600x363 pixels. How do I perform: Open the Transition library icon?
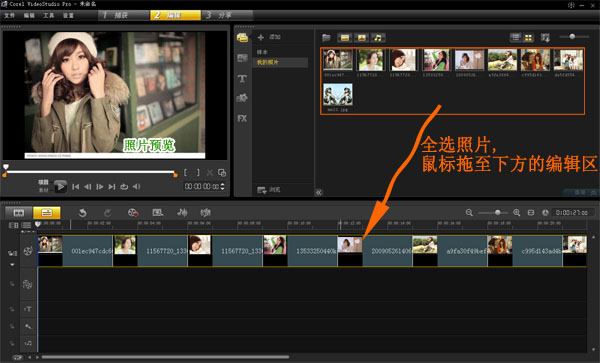pos(242,58)
